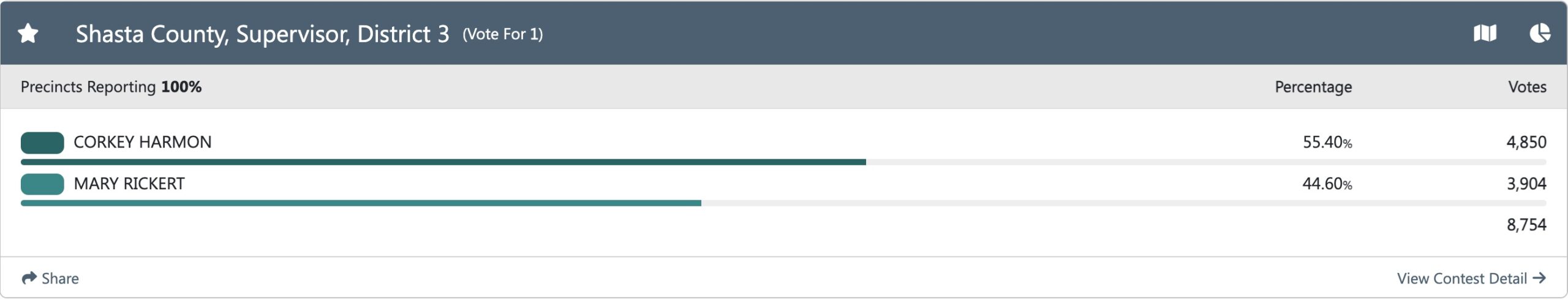Click Corkey Harmon's vote progress bar
This screenshot has height=300, width=1568.
[x=443, y=162]
